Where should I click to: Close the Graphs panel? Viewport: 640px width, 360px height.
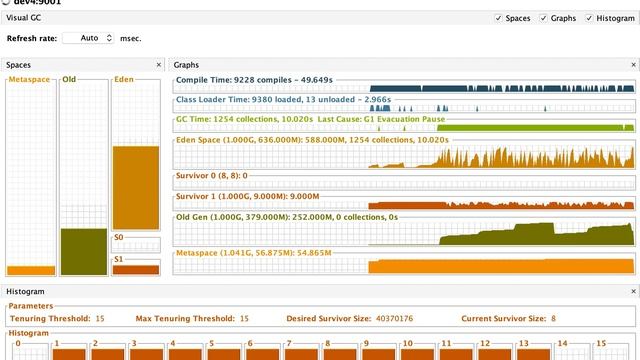[633, 65]
